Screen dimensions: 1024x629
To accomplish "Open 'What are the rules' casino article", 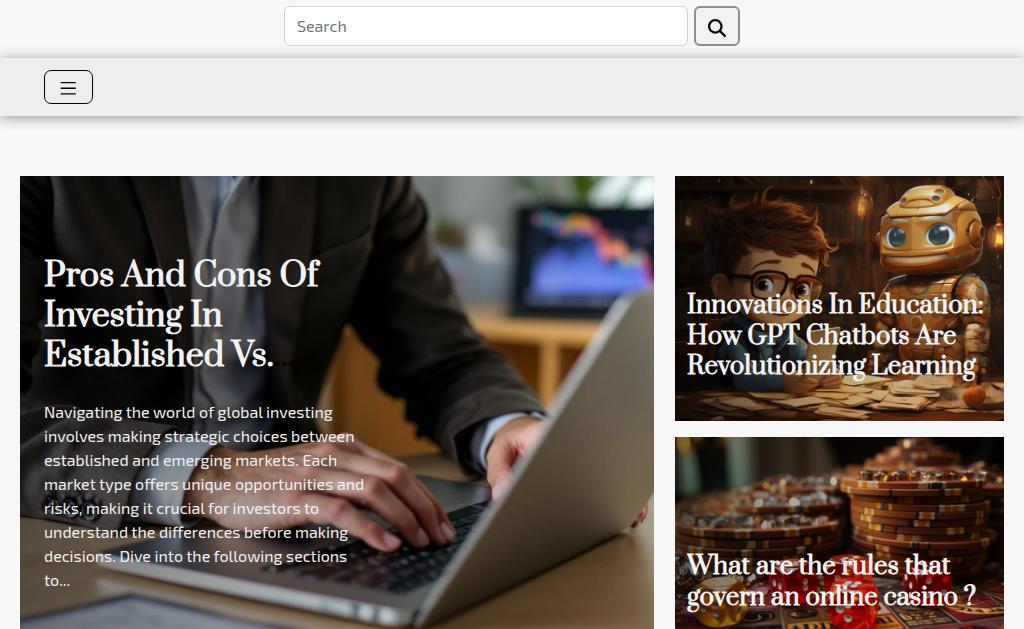I will 831,580.
